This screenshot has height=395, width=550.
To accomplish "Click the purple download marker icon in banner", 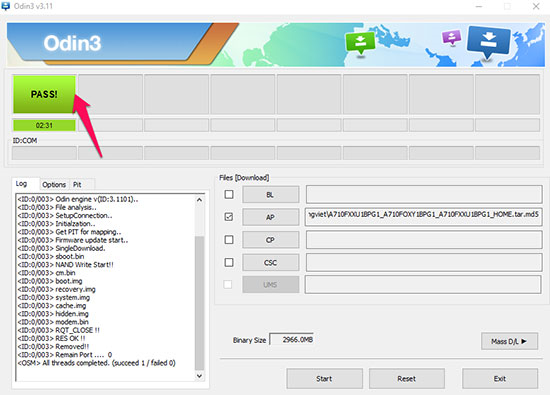I will click(x=451, y=37).
